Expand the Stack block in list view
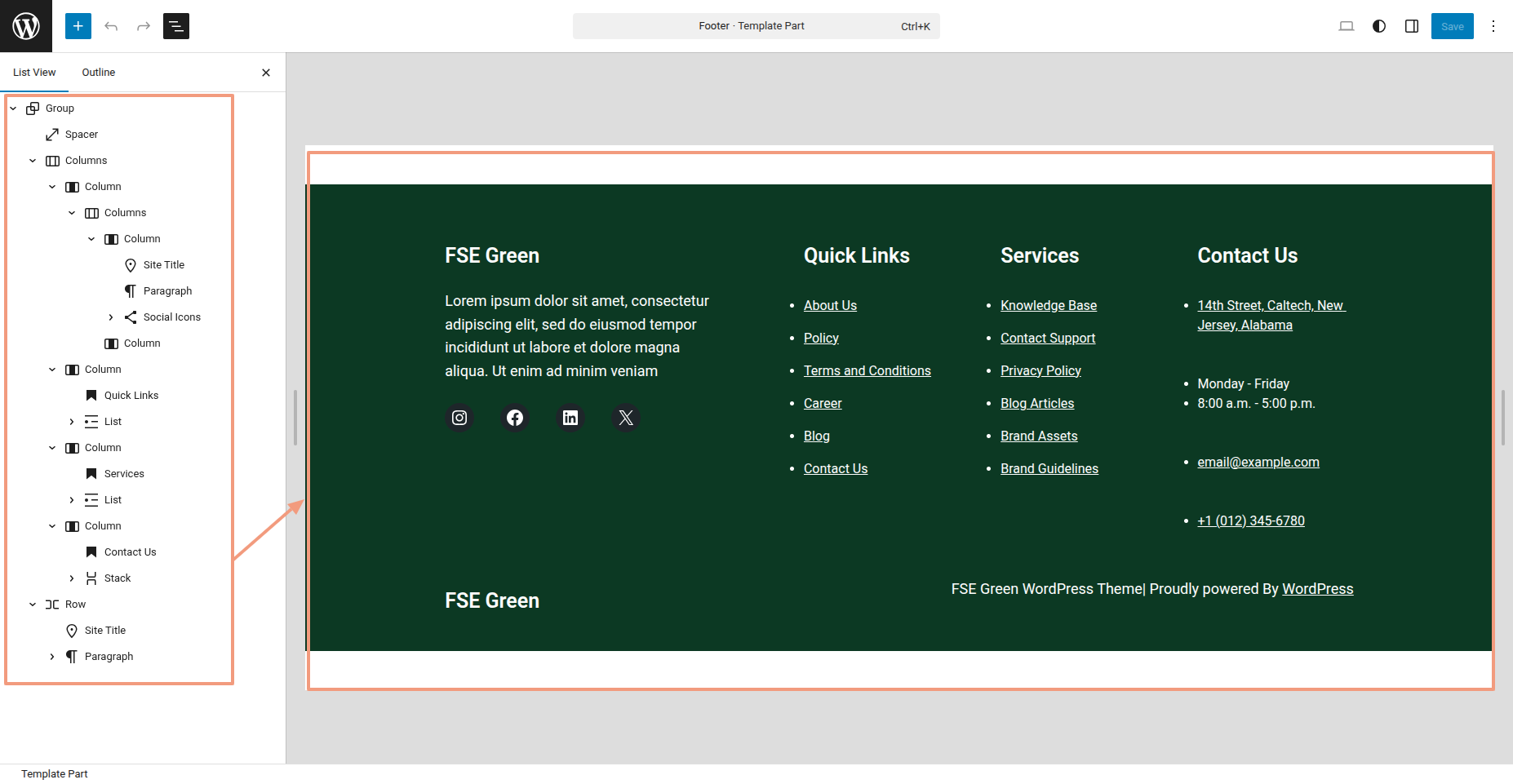This screenshot has height=784, width=1513. point(72,578)
